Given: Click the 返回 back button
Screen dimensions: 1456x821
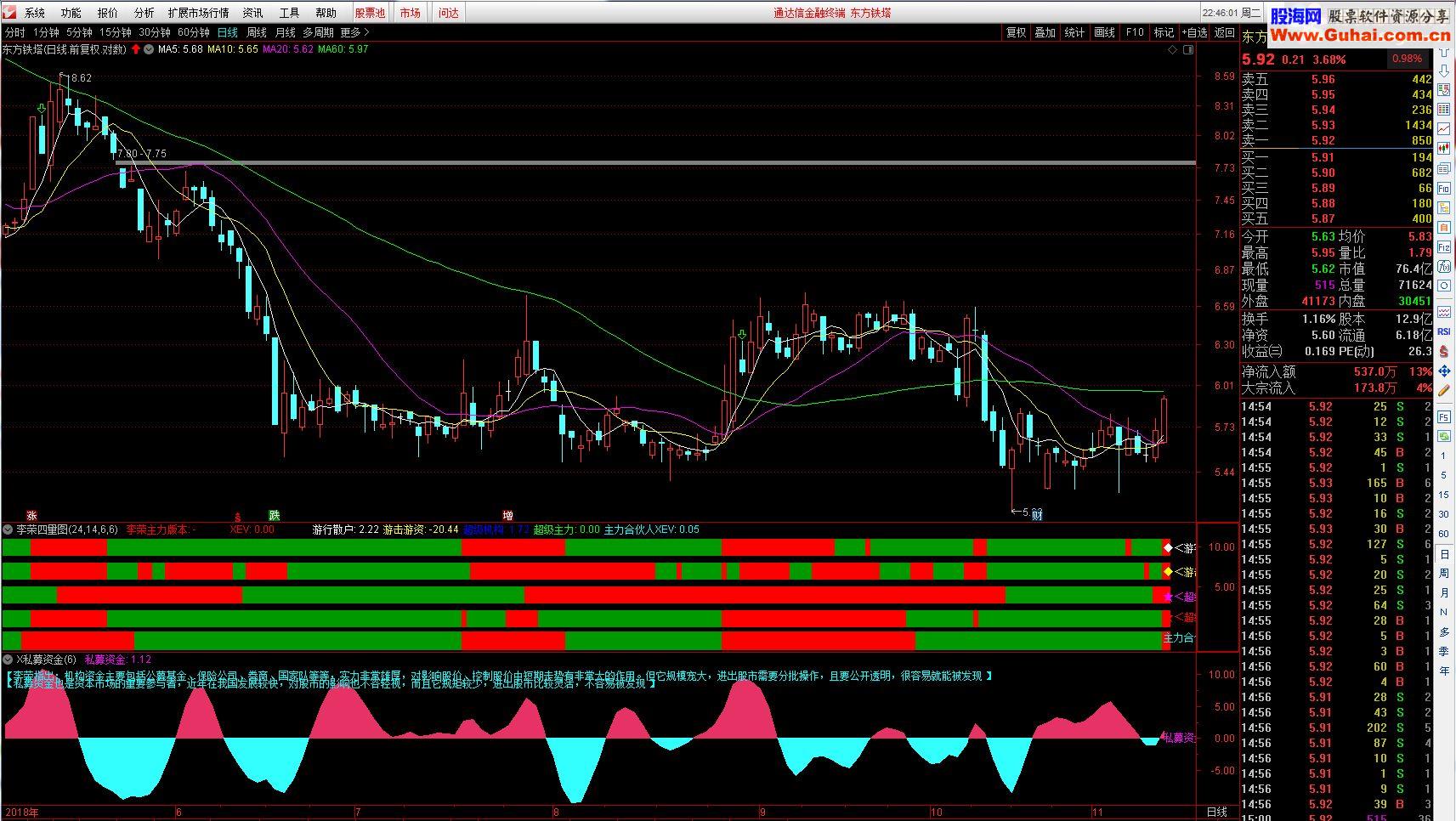Looking at the screenshot, I should tap(1225, 32).
